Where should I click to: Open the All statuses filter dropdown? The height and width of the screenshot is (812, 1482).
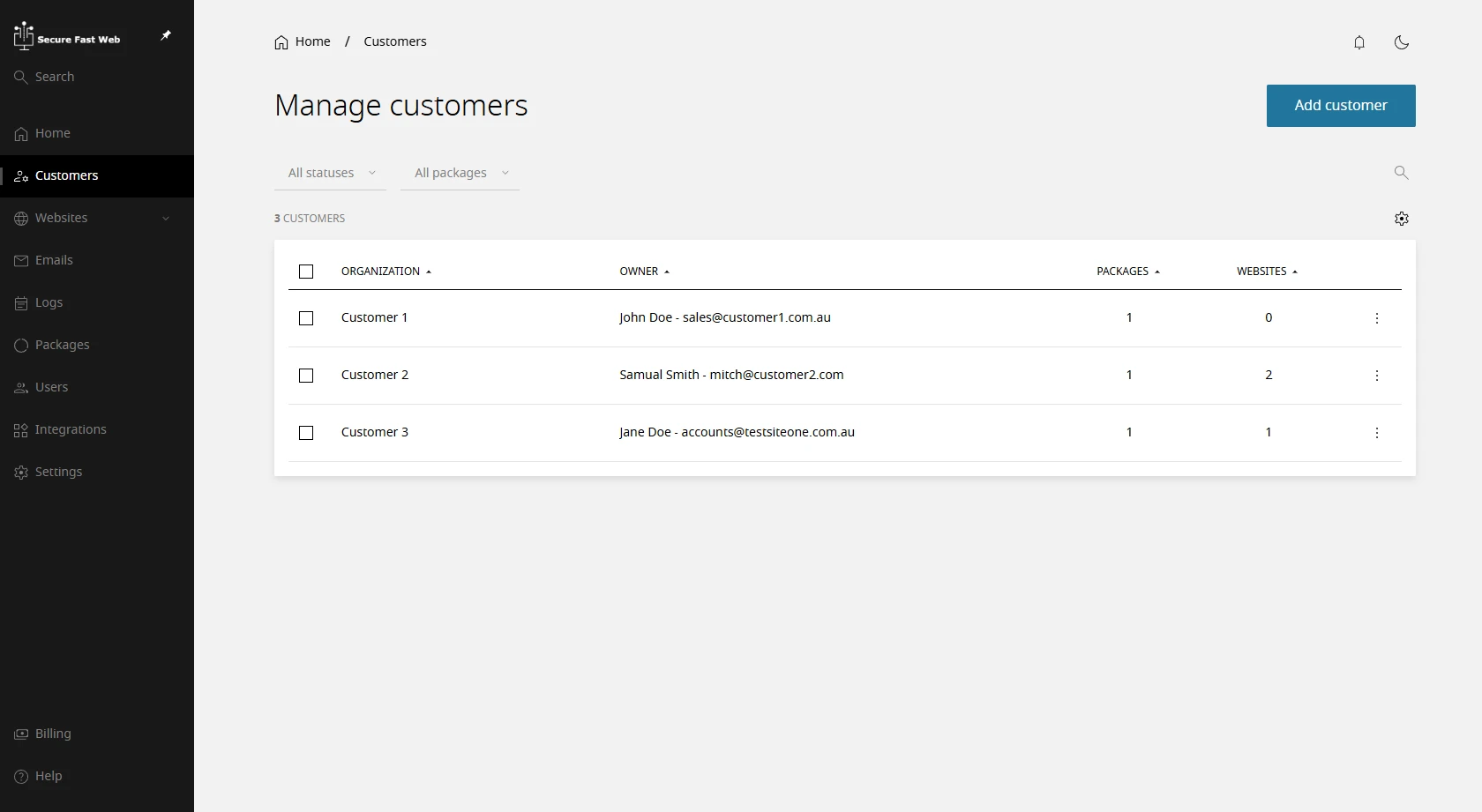(x=330, y=173)
